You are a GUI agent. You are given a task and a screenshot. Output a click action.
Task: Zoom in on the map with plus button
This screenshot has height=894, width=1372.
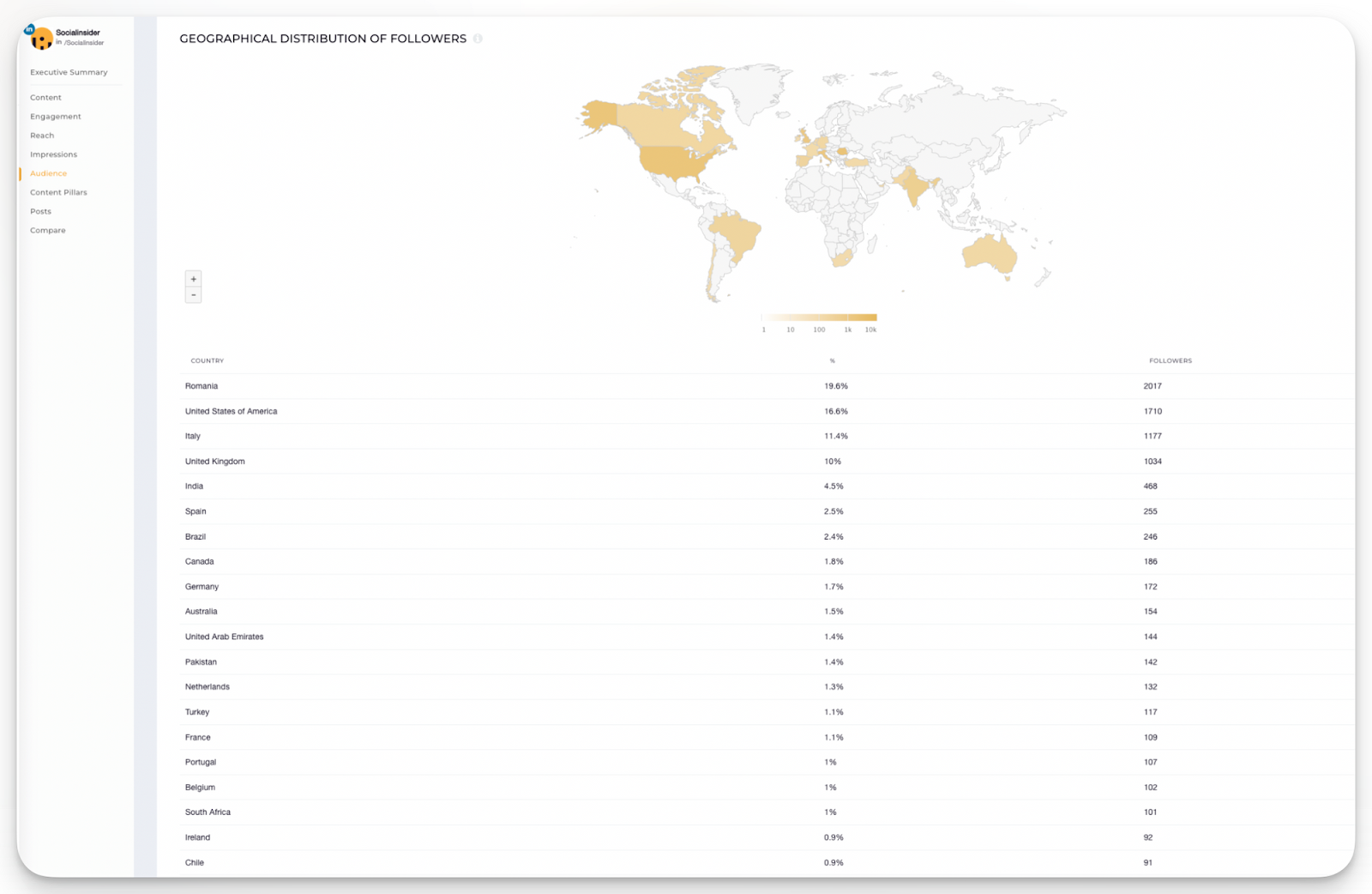point(194,279)
